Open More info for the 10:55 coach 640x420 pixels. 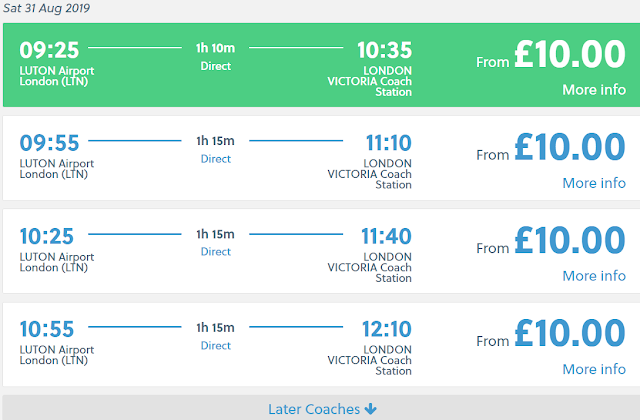click(x=594, y=369)
